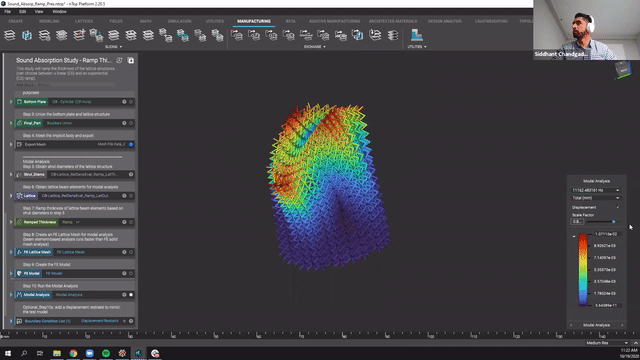Viewport: 640px width, 360px height.
Task: Open the frequency mode dropdown showing Hz value
Action: [x=596, y=190]
